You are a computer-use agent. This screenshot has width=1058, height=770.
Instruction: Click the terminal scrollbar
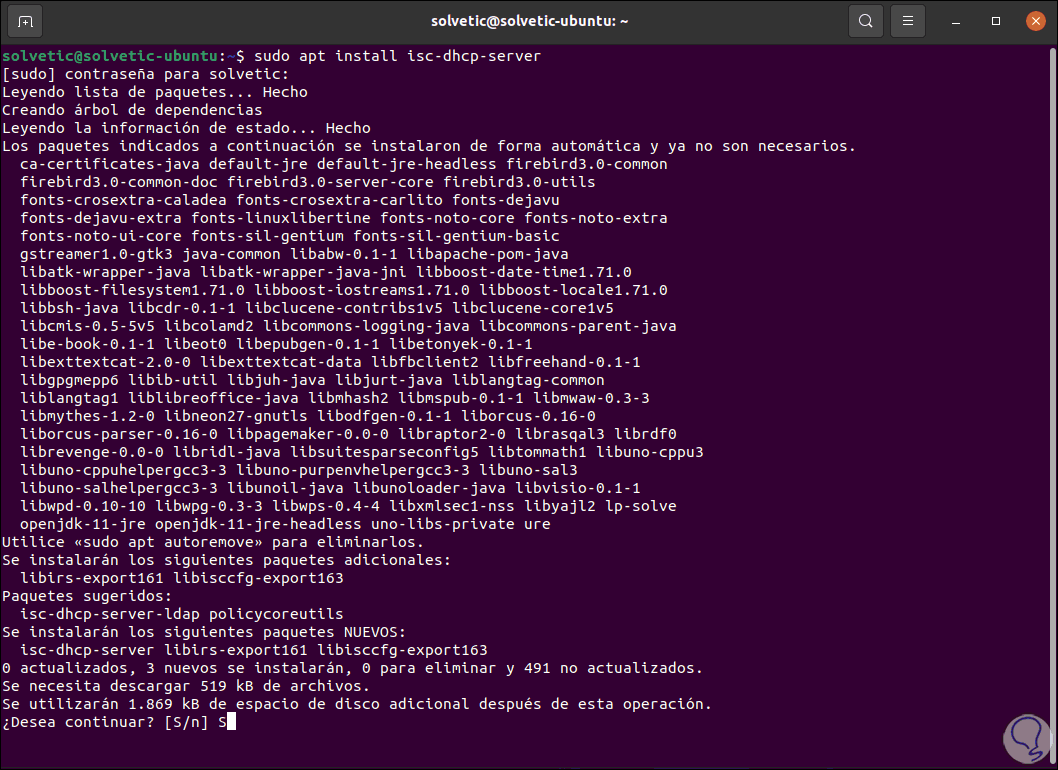point(1053,405)
